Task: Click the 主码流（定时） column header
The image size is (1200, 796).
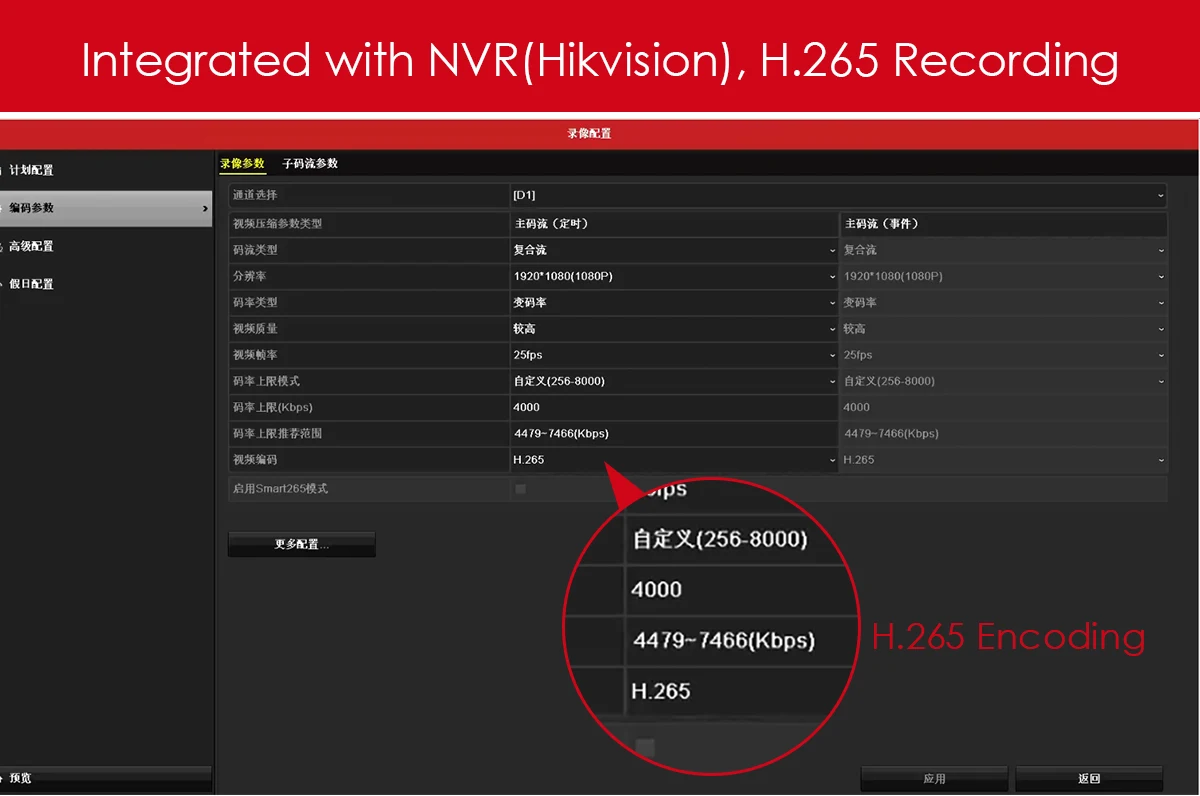Action: (x=551, y=224)
